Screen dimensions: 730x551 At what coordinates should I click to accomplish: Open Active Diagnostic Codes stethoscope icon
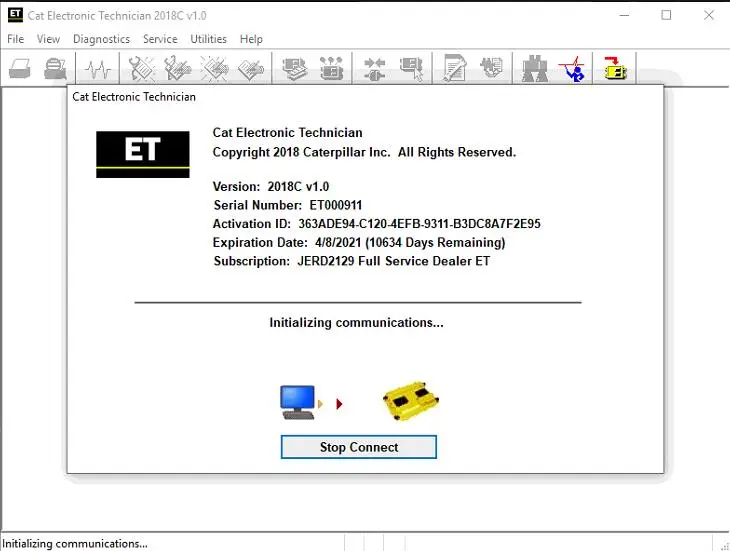click(x=141, y=69)
